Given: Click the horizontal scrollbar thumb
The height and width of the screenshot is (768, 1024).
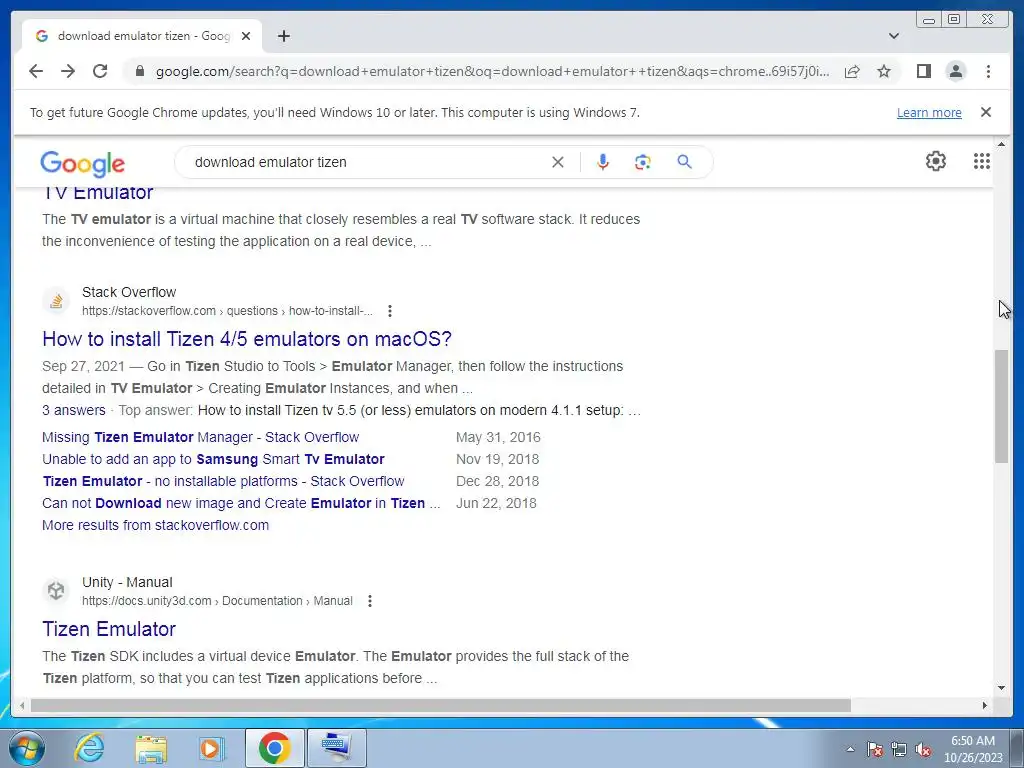Looking at the screenshot, I should pos(441,705).
